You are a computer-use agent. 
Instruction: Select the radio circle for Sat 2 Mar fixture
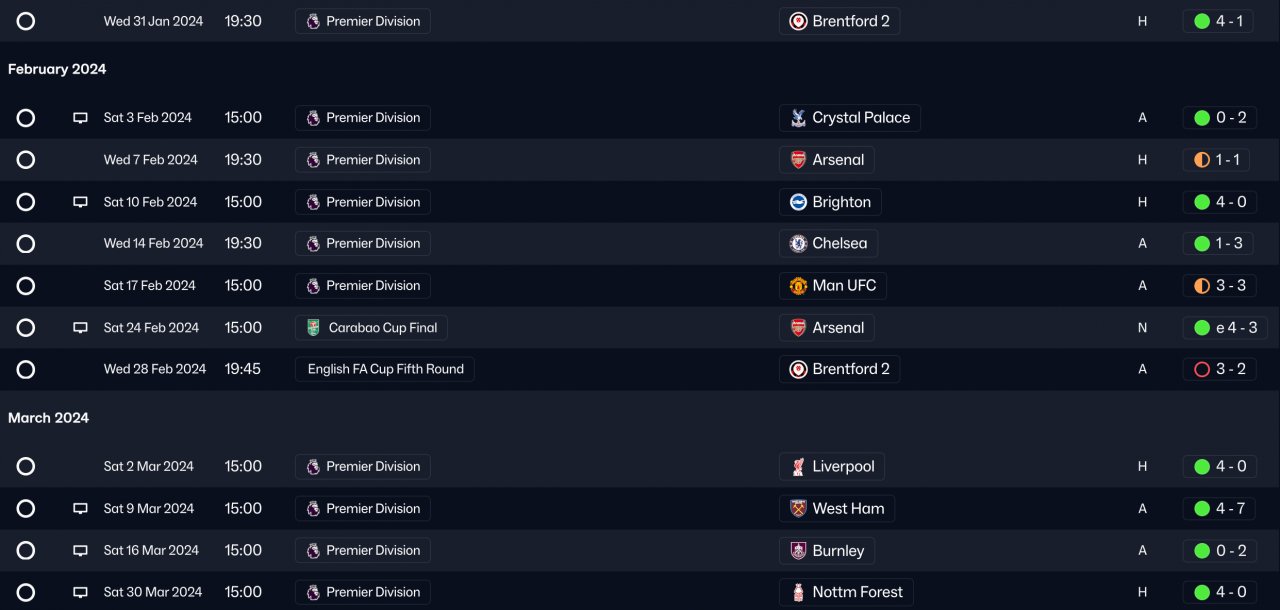point(26,467)
